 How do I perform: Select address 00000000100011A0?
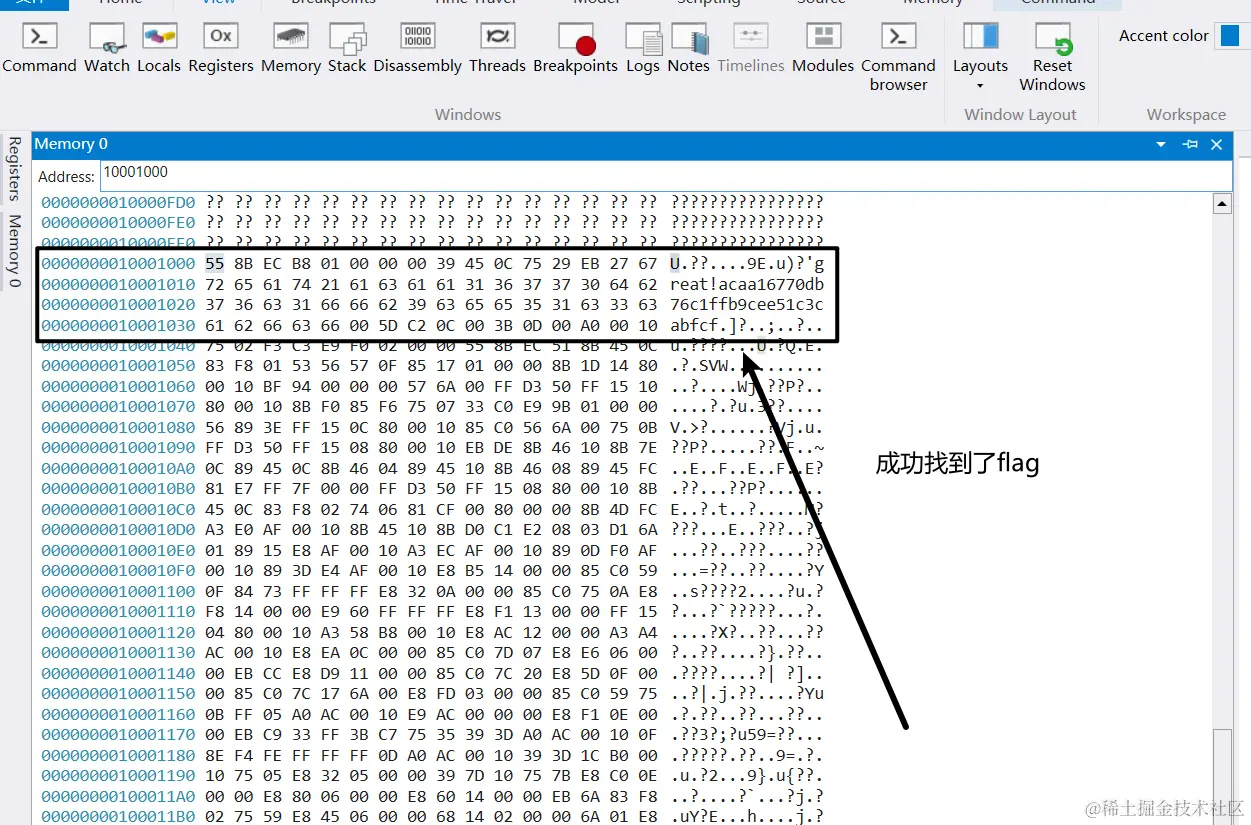(x=118, y=797)
